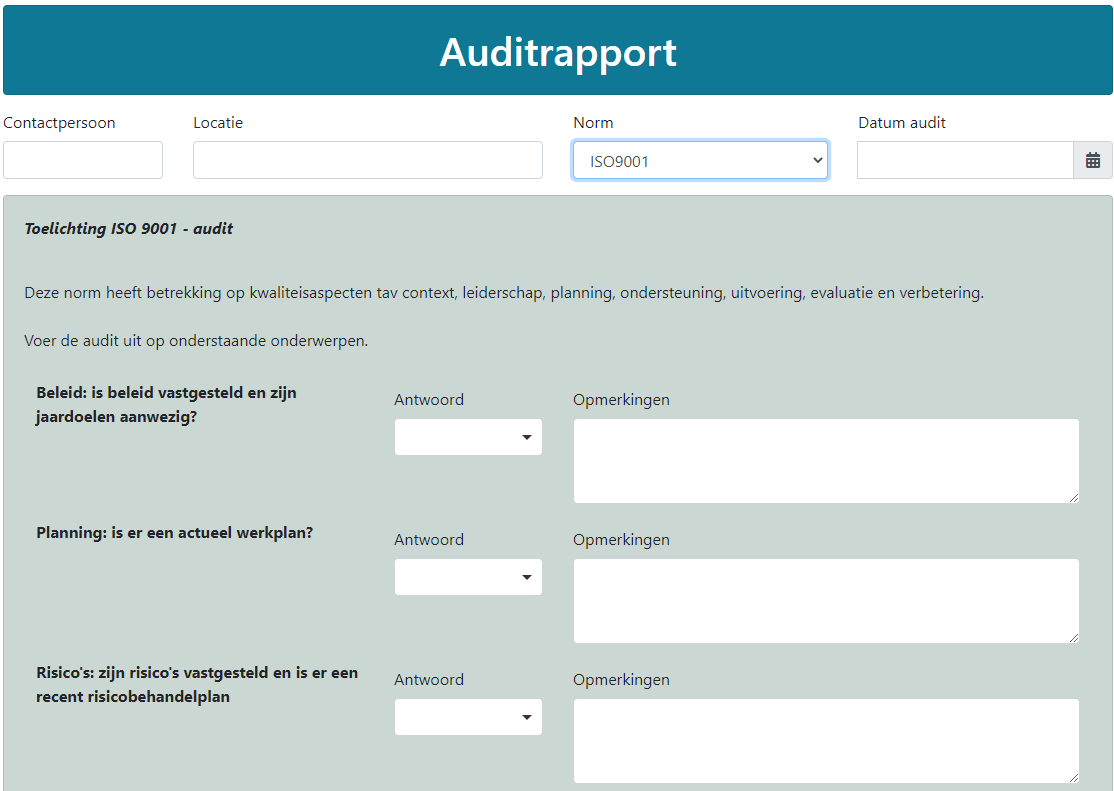Click the Norm field label
Screen dimensions: 1114x791
593,122
